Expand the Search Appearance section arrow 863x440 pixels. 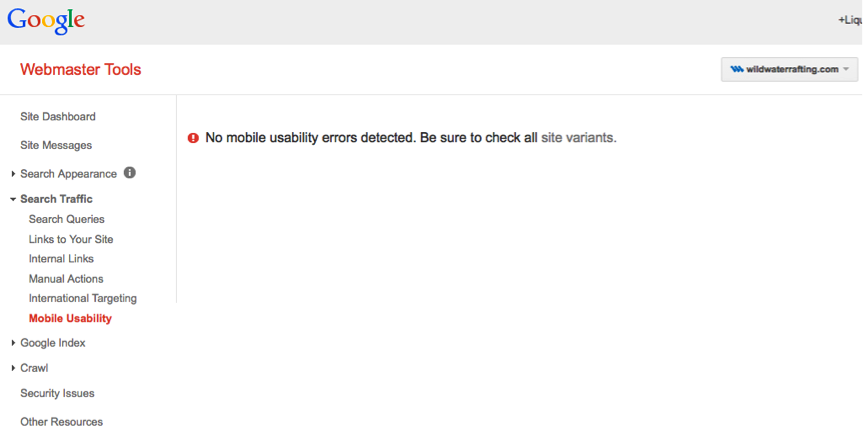(x=13, y=174)
